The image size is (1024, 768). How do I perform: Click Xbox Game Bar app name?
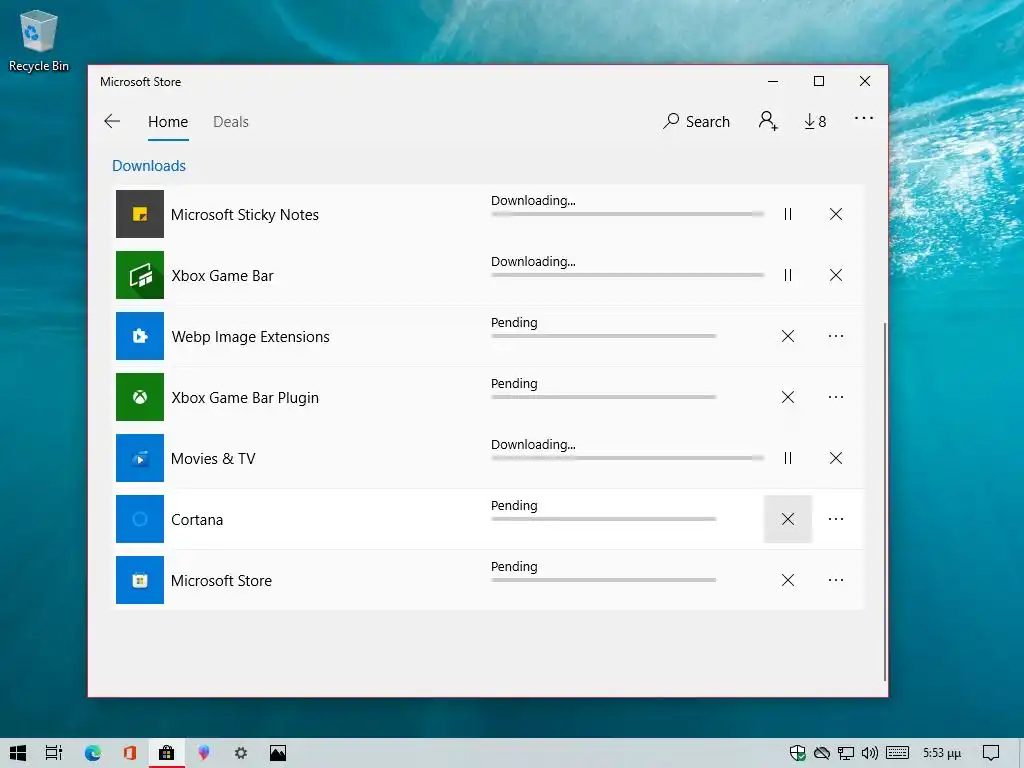pos(222,276)
